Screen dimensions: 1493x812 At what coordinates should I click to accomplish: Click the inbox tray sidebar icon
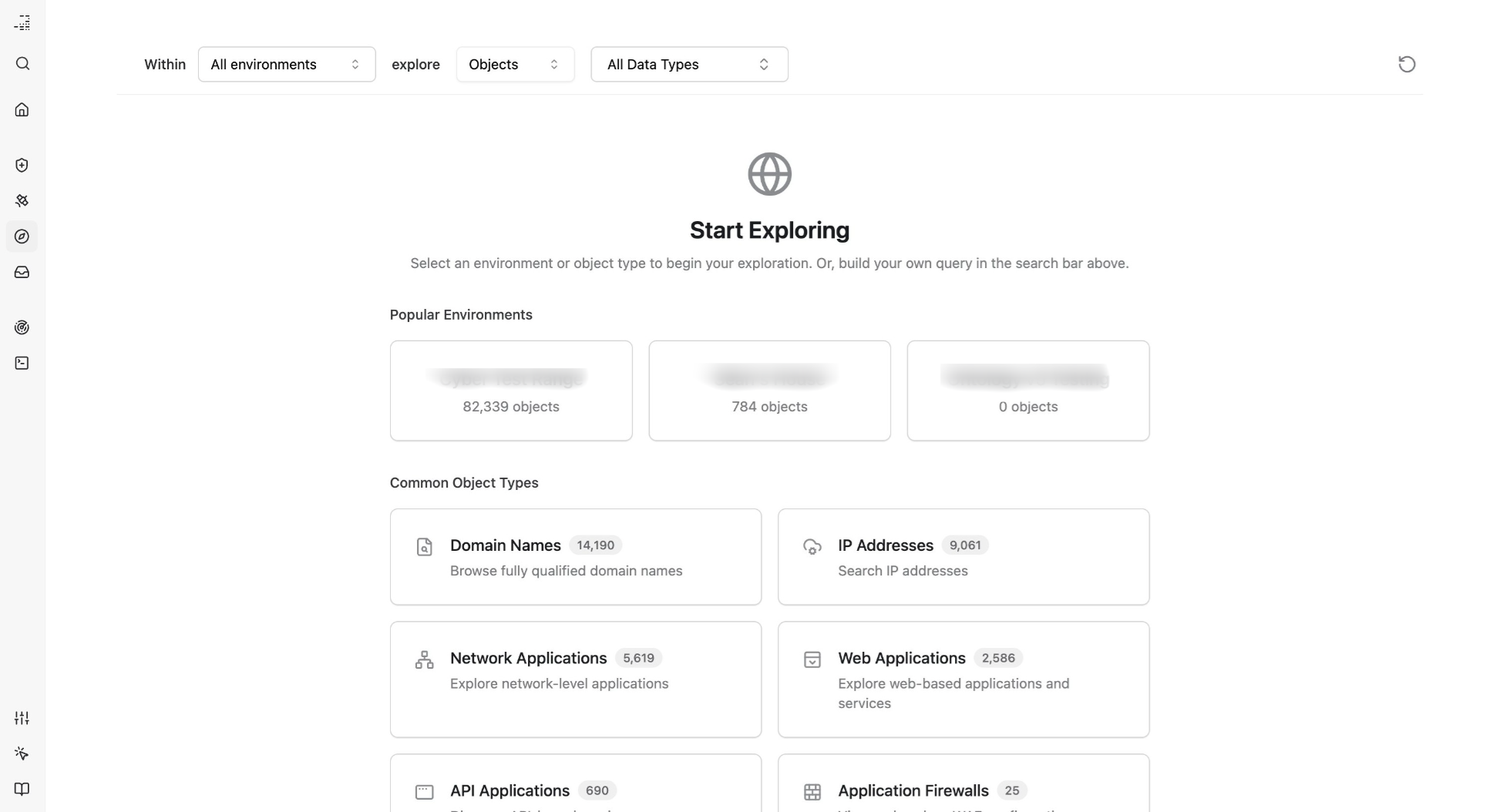click(22, 272)
